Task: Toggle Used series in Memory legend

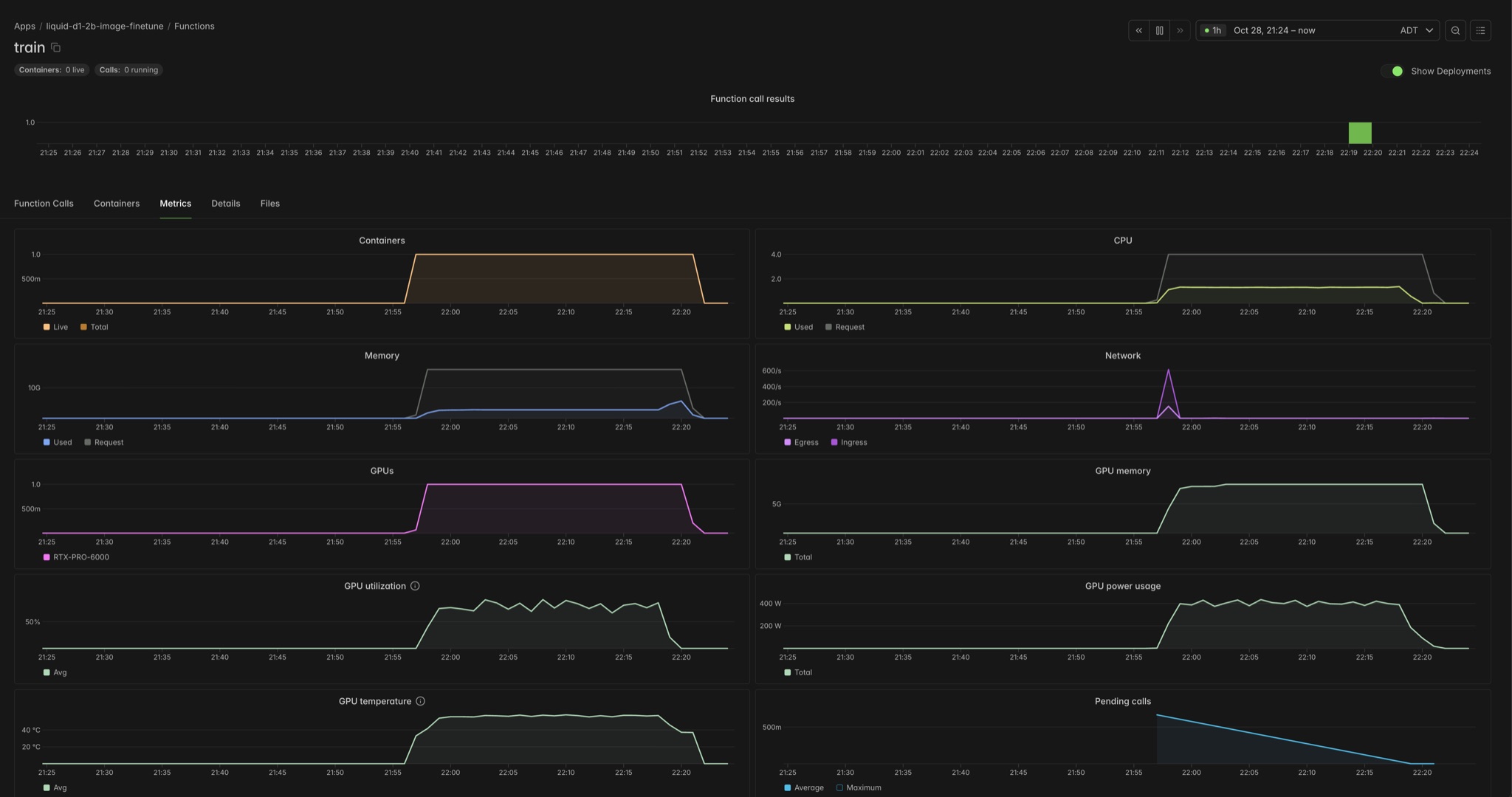Action: [58, 442]
